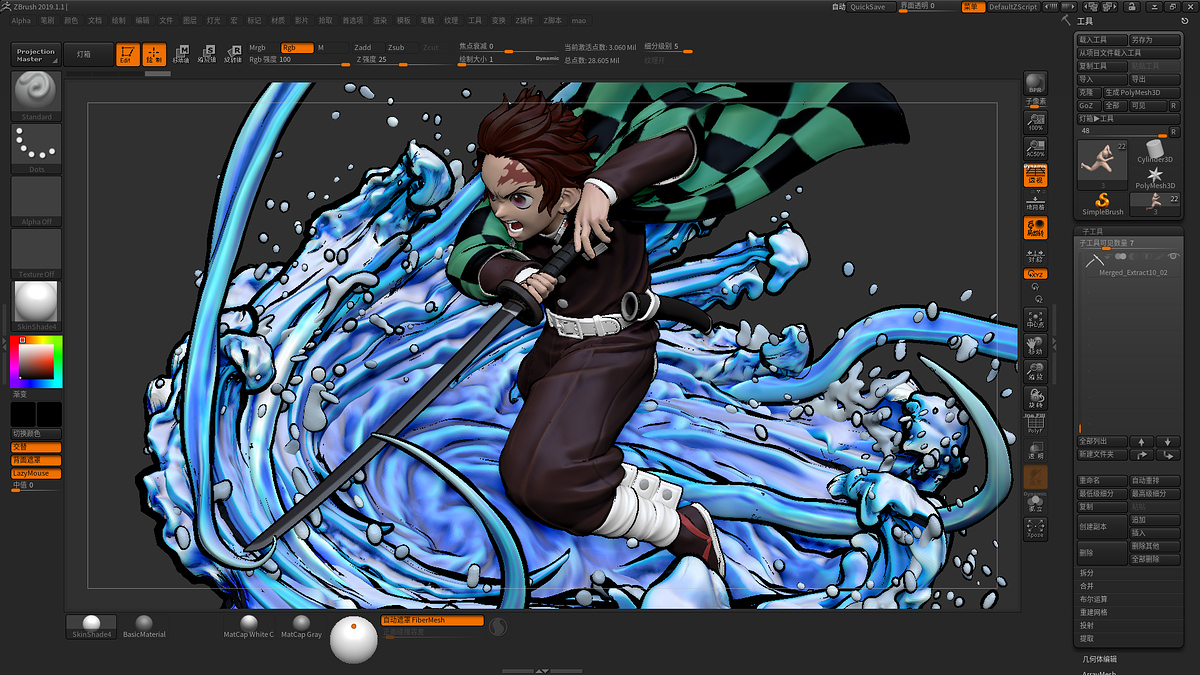Viewport: 1200px width, 675px height.
Task: Open the SkinShade4 material picker on left shelf
Action: click(x=36, y=306)
